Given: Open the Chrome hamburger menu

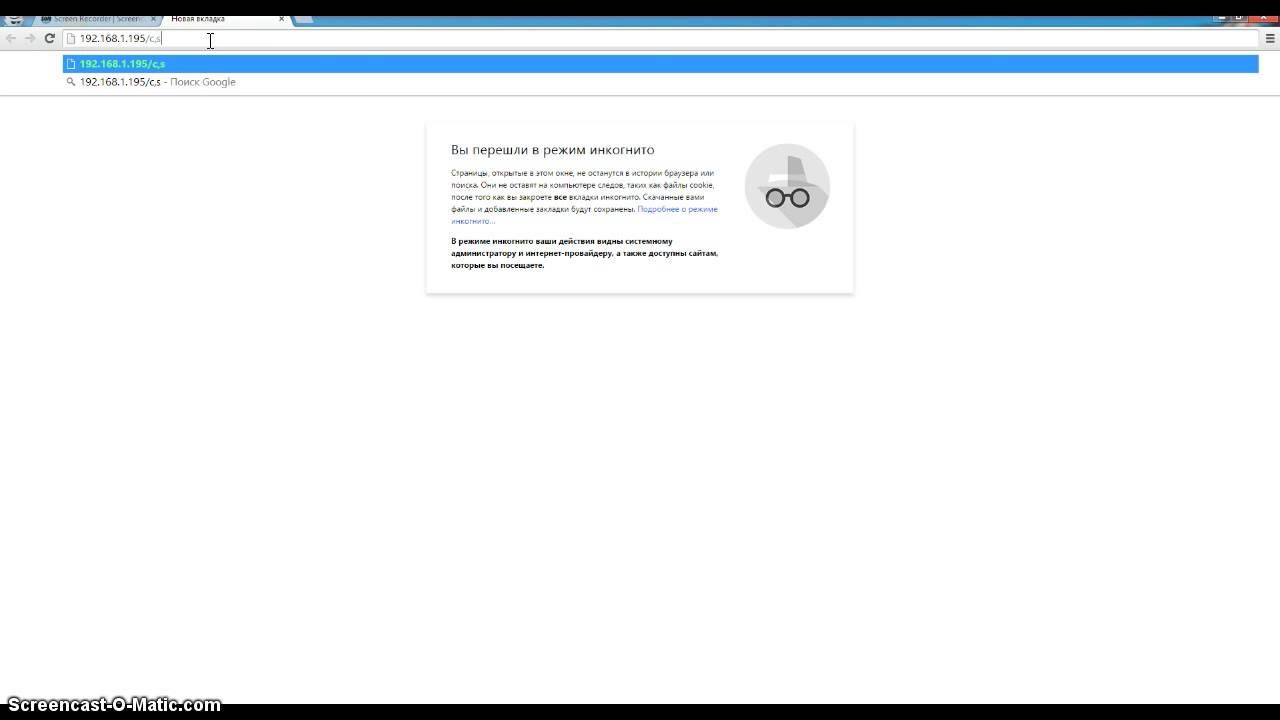Looking at the screenshot, I should 1270,38.
